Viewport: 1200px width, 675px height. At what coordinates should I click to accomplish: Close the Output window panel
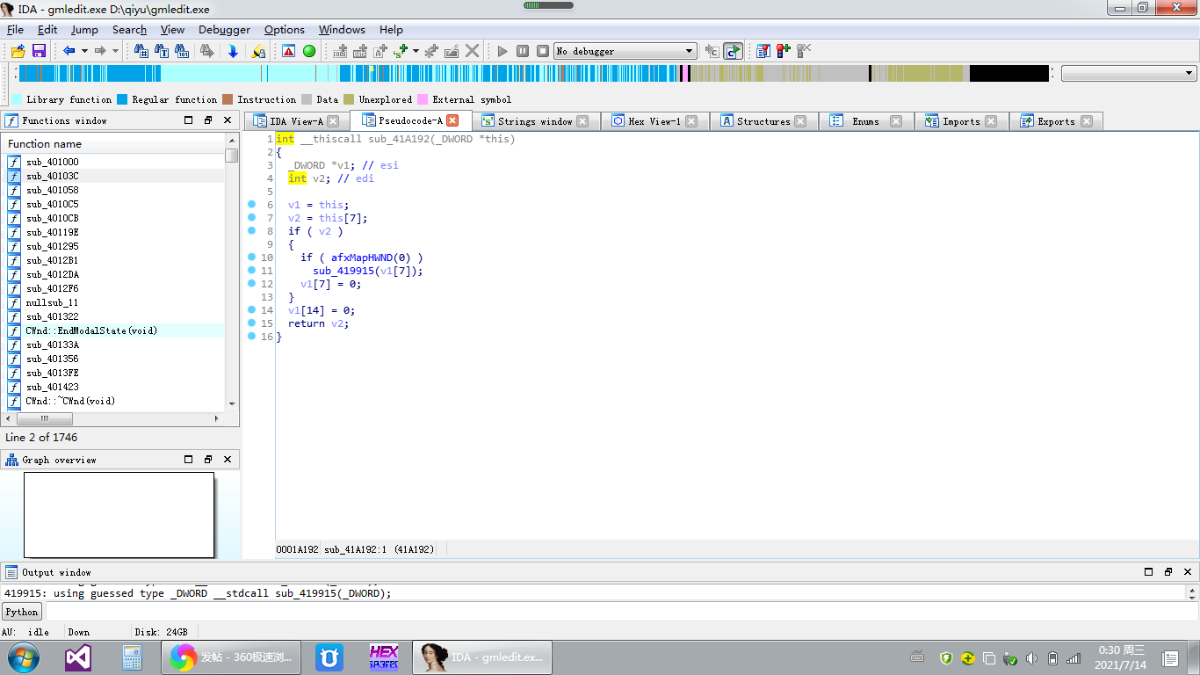pos(1187,572)
